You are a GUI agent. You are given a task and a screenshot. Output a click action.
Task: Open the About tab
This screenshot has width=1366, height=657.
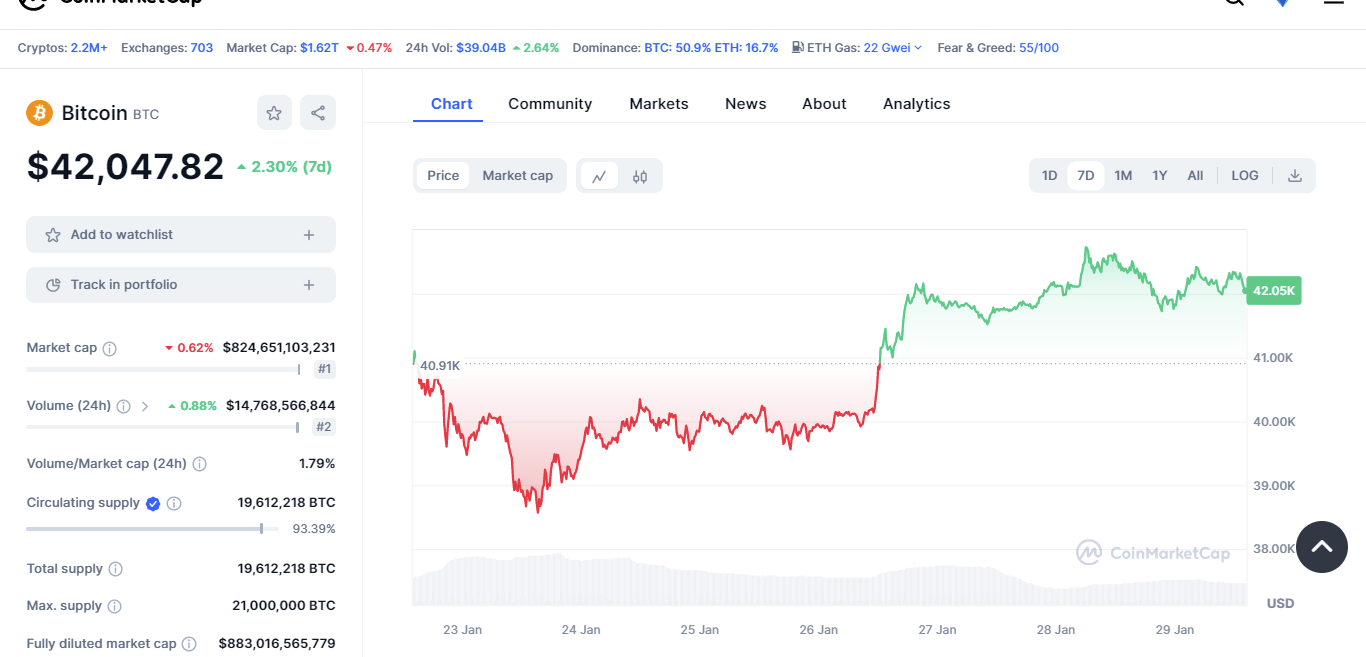(x=824, y=104)
